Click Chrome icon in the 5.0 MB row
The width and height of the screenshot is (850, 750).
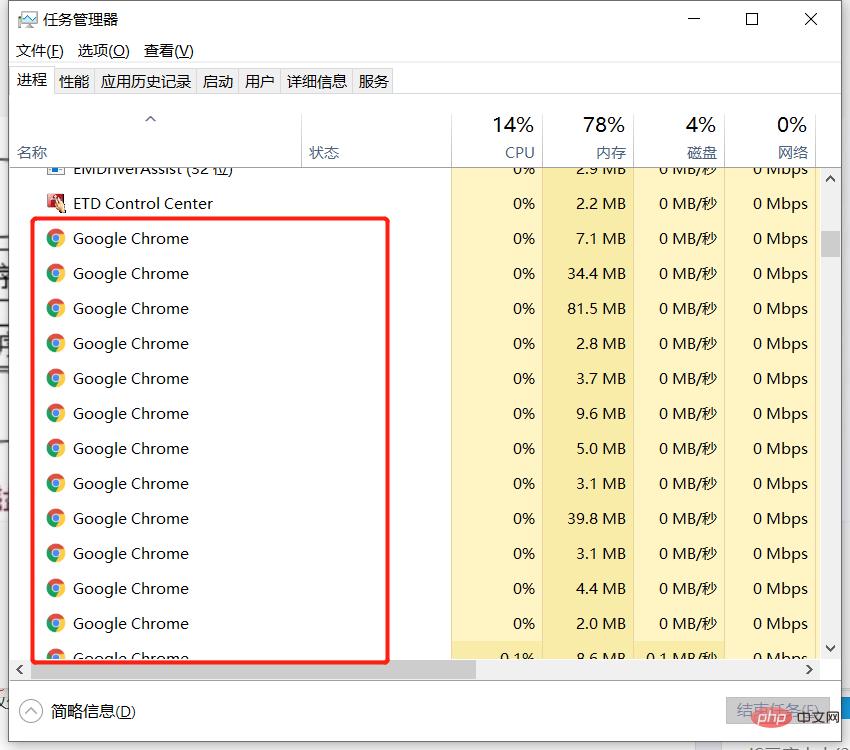(x=56, y=448)
